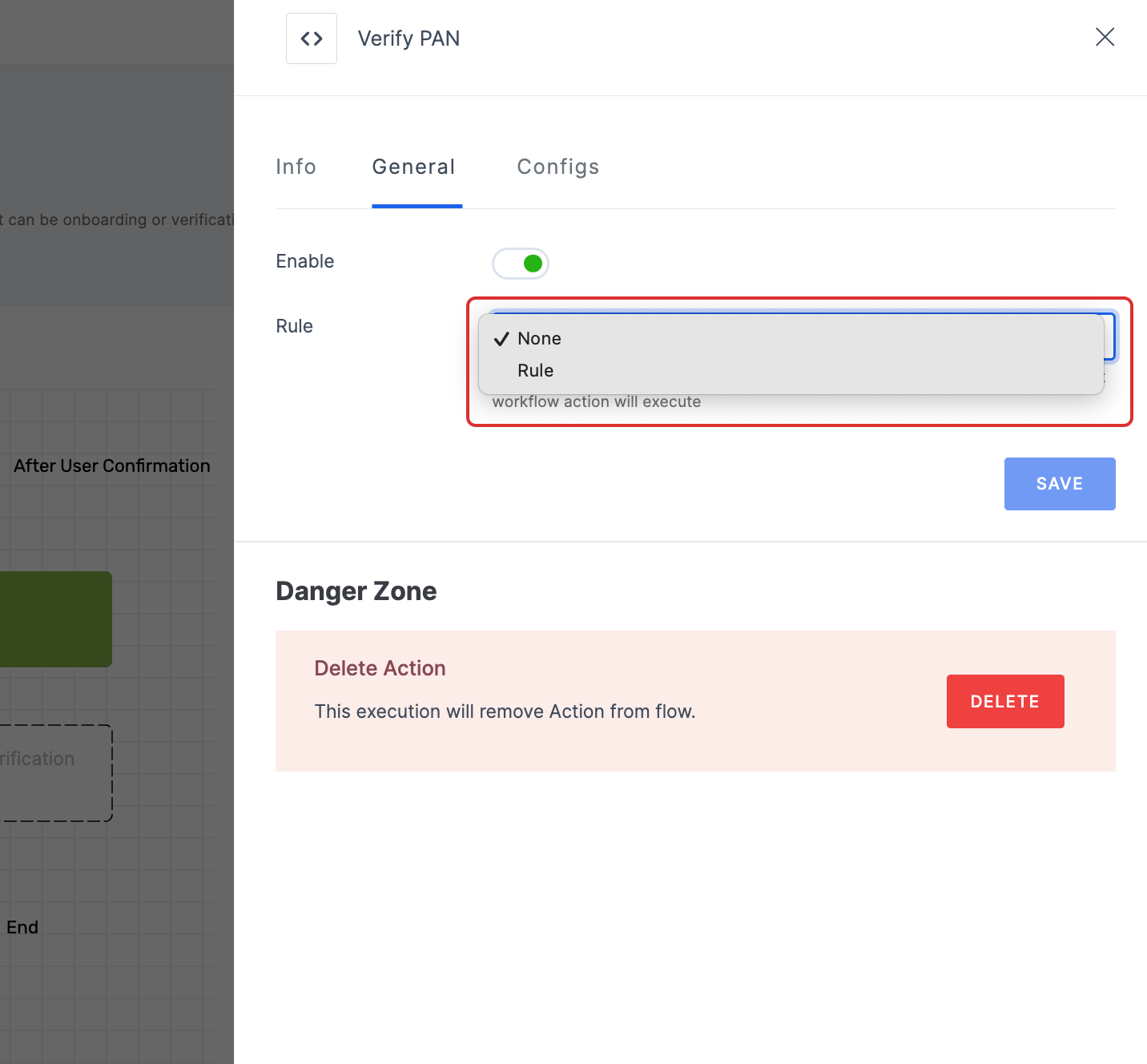1147x1064 pixels.
Task: Click the red DELETE button
Action: [1005, 702]
